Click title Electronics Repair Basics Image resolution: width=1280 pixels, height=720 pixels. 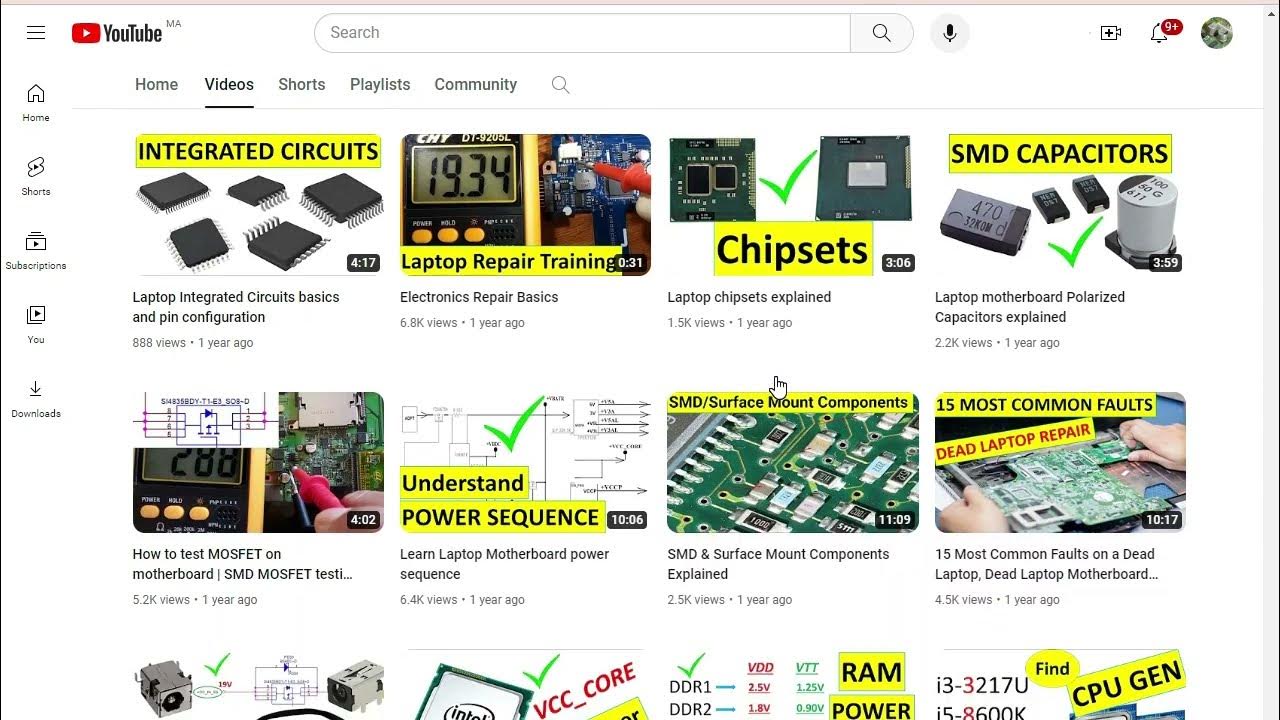click(x=479, y=297)
